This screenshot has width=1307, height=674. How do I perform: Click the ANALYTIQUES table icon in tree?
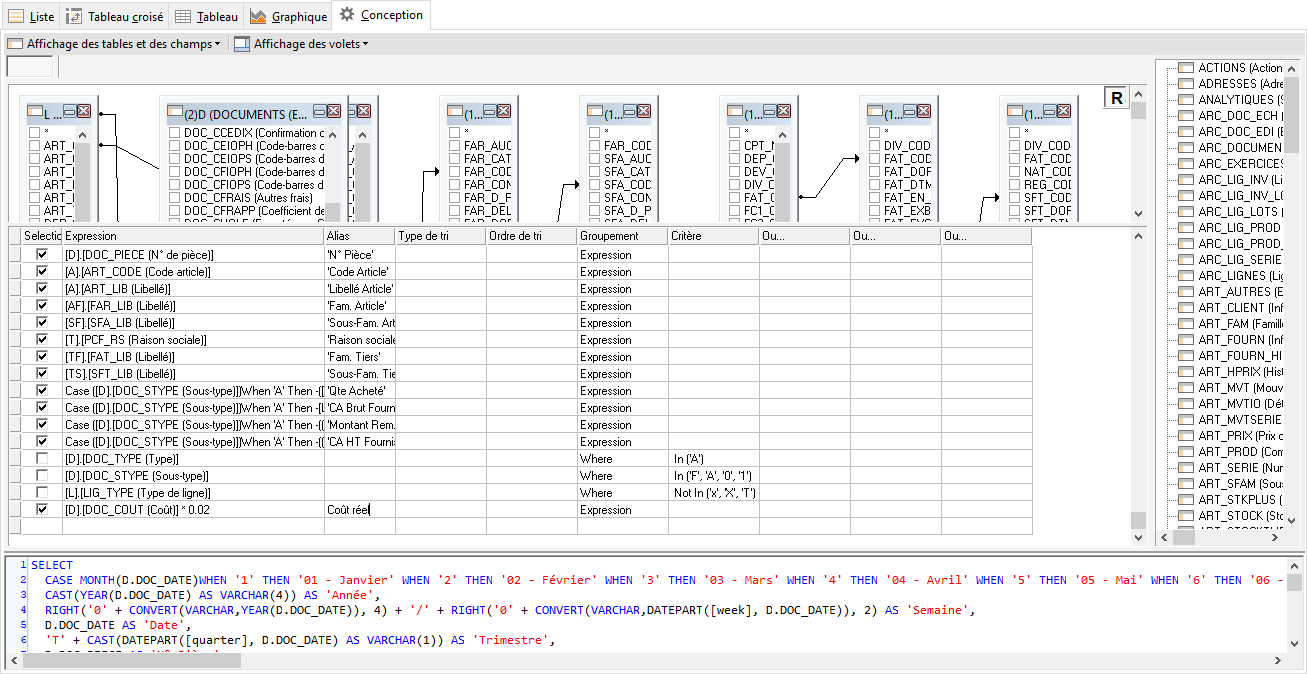pyautogui.click(x=1186, y=100)
